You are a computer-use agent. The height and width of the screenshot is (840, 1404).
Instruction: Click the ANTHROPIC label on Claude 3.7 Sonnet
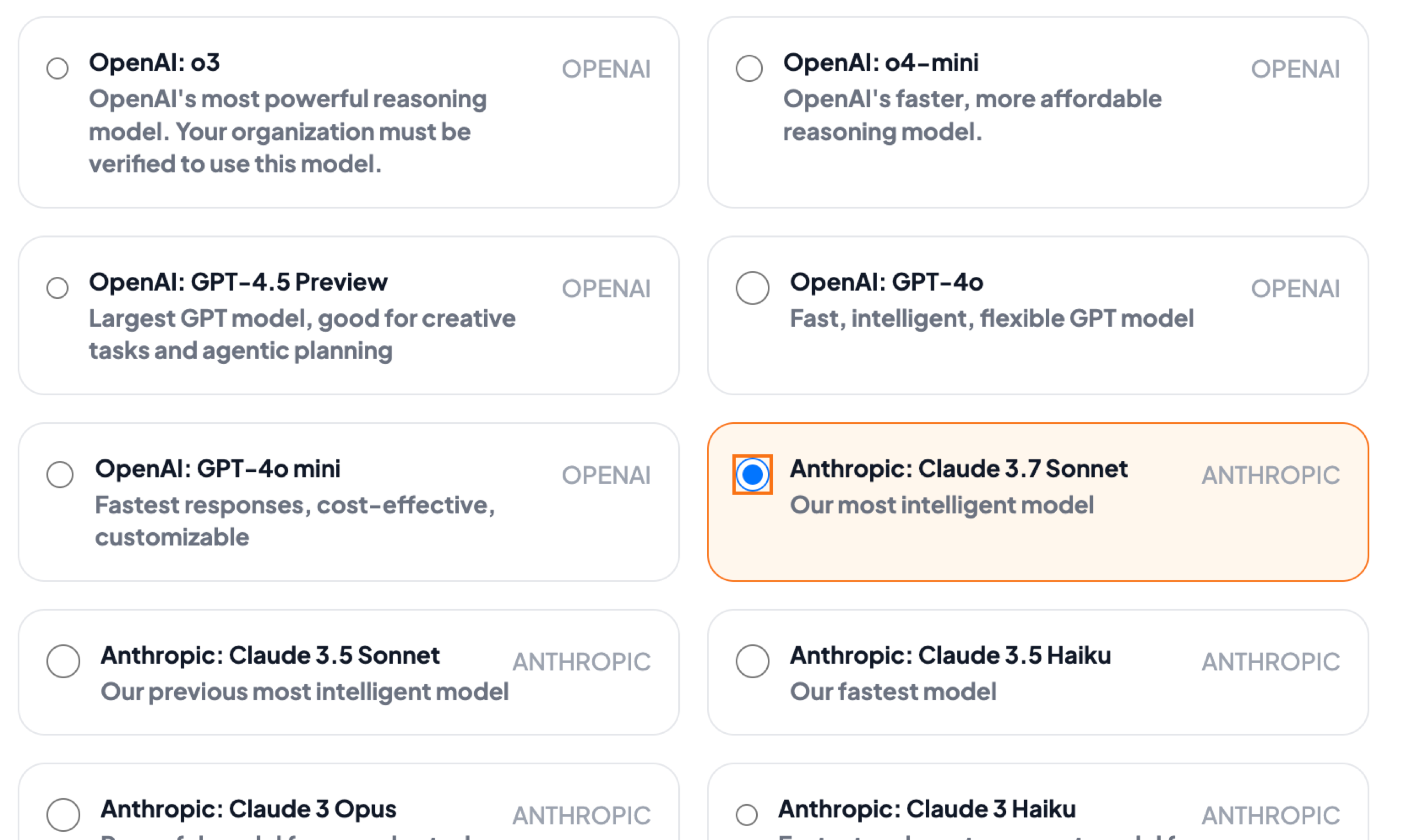point(1271,475)
